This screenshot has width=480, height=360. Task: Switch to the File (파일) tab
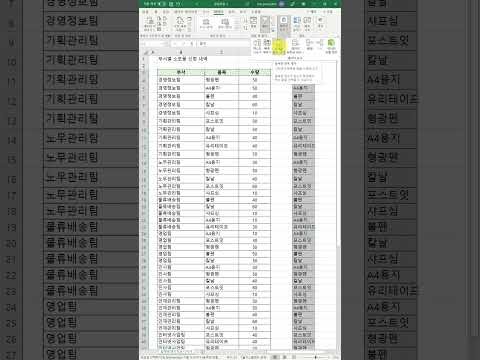[146, 12]
